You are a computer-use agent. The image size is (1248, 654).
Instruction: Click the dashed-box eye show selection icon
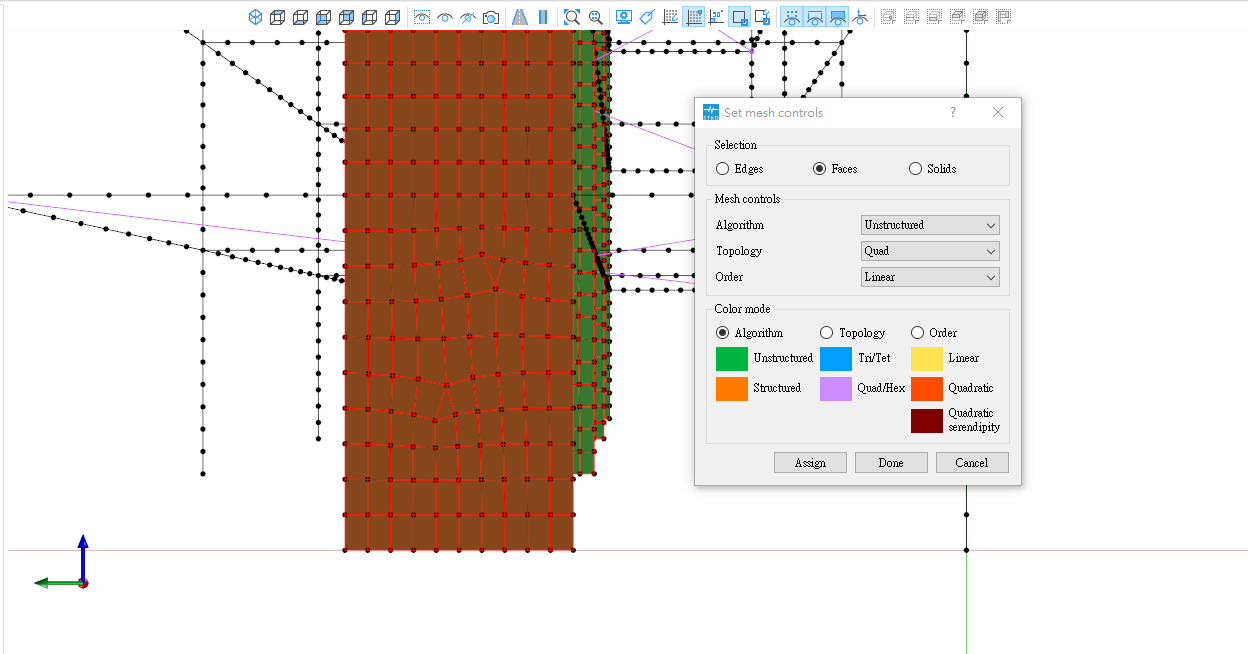tap(422, 17)
